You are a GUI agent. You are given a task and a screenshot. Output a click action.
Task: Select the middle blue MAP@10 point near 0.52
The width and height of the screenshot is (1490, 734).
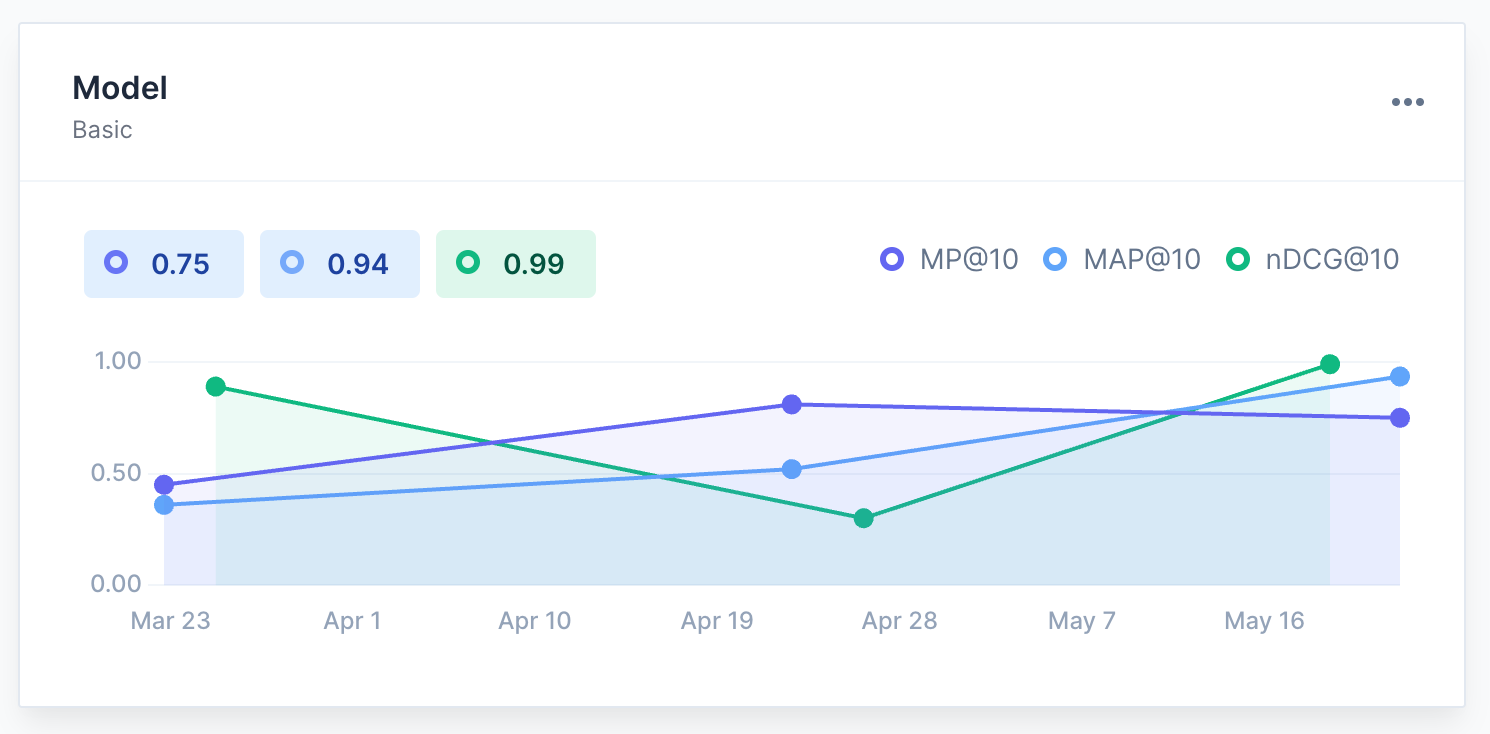pyautogui.click(x=792, y=469)
